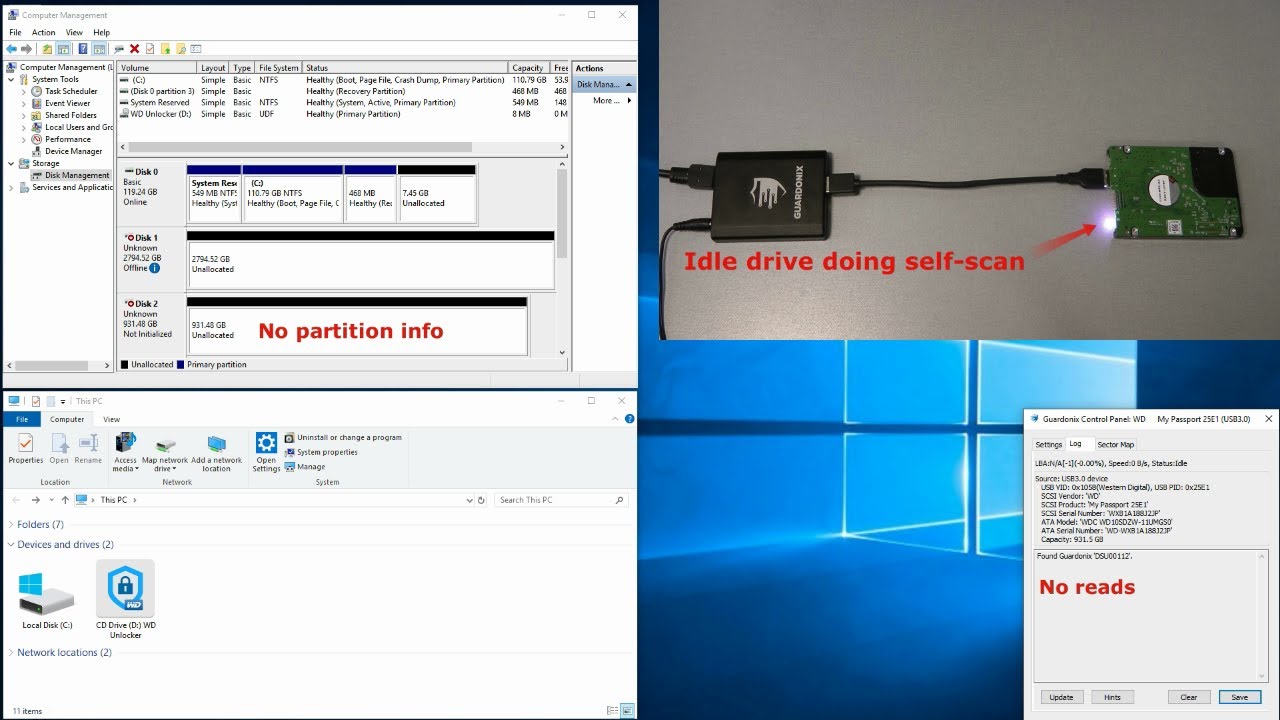Expand the Folders (7) group

click(11, 524)
